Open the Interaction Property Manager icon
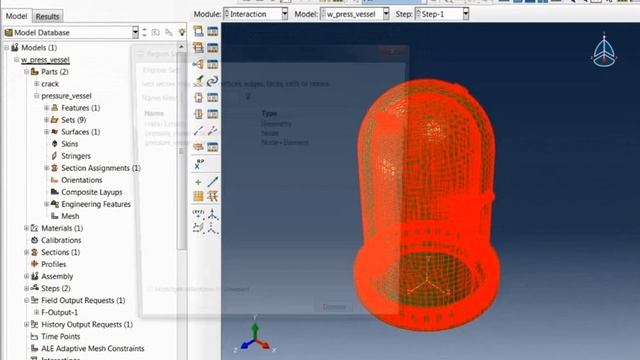640x360 pixels. point(213,48)
